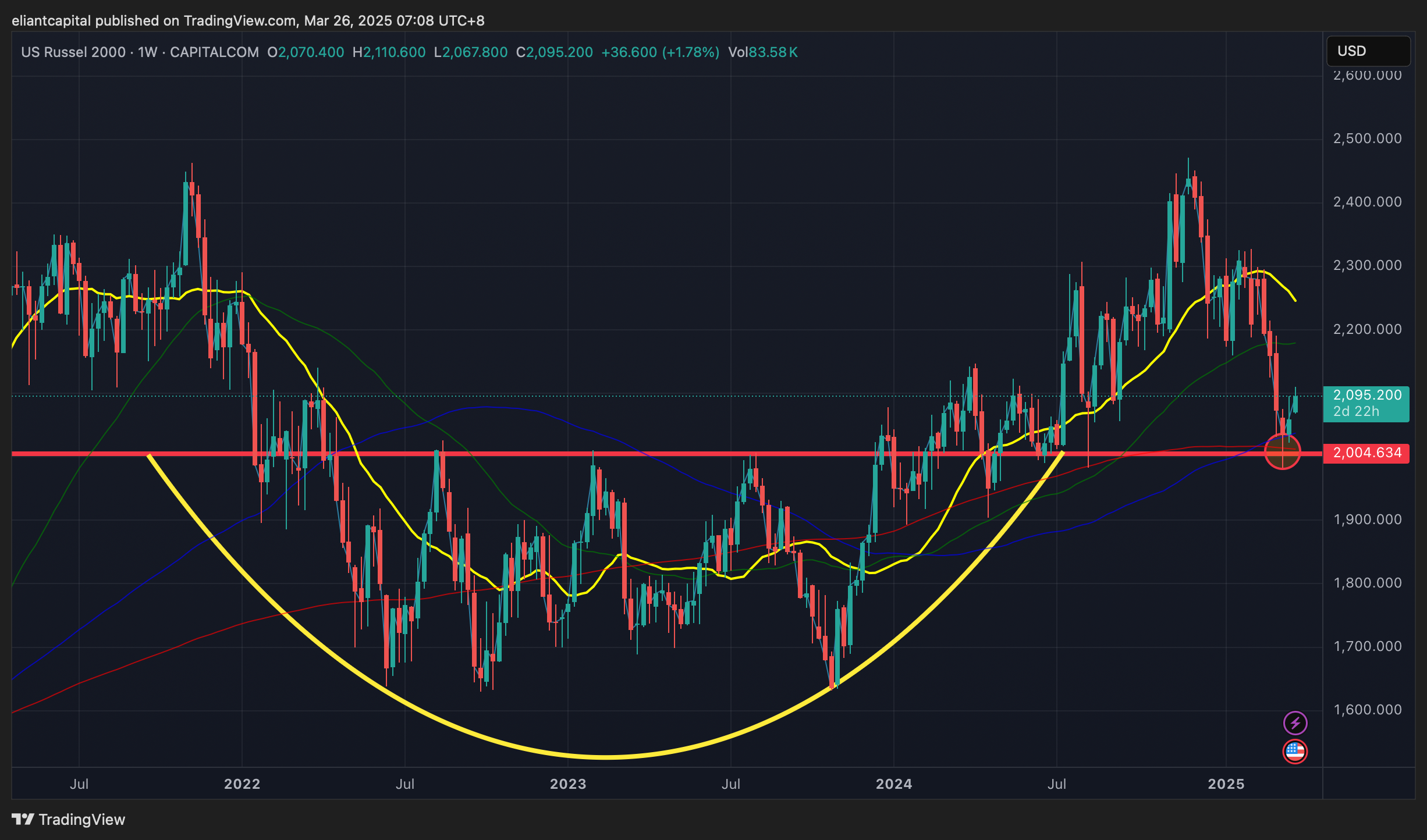Click the 2025 label on the time axis
The height and width of the screenshot is (840, 1427).
tap(1226, 784)
